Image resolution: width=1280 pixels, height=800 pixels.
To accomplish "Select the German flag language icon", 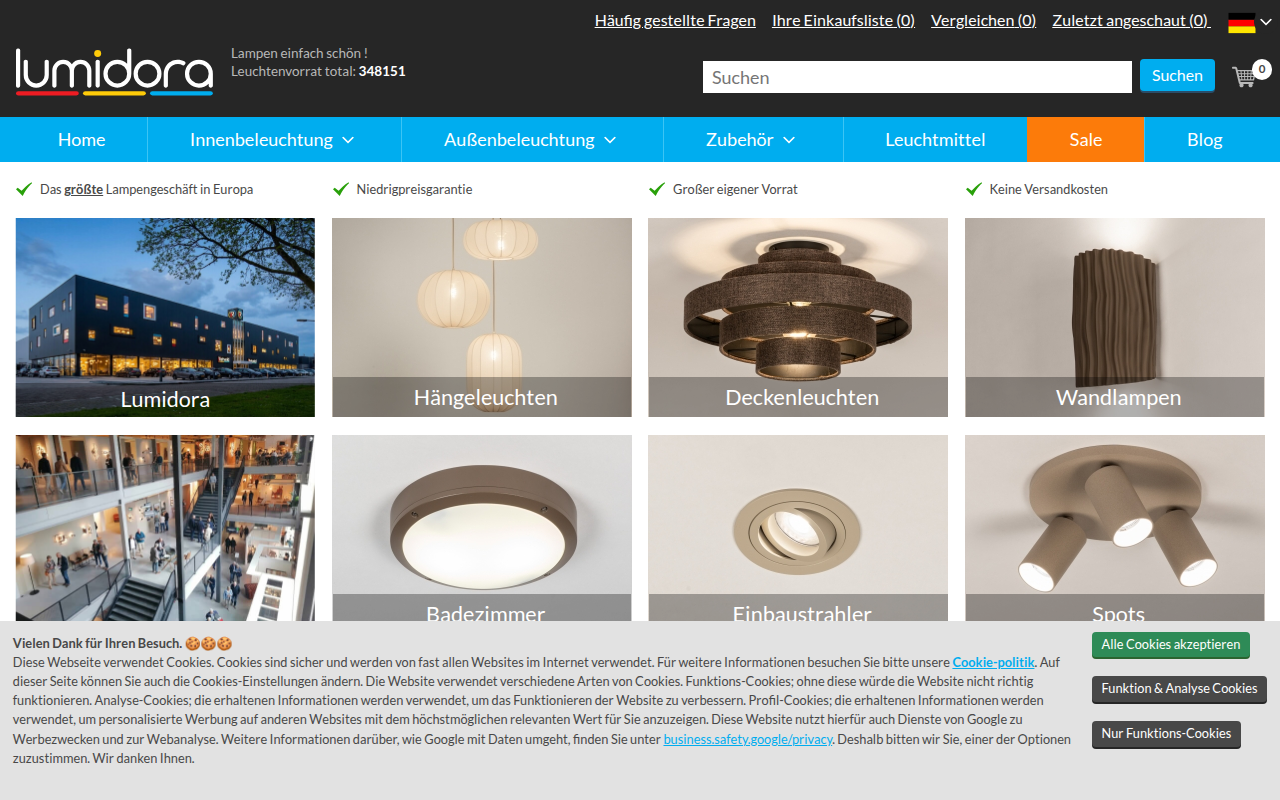I will (x=1241, y=22).
